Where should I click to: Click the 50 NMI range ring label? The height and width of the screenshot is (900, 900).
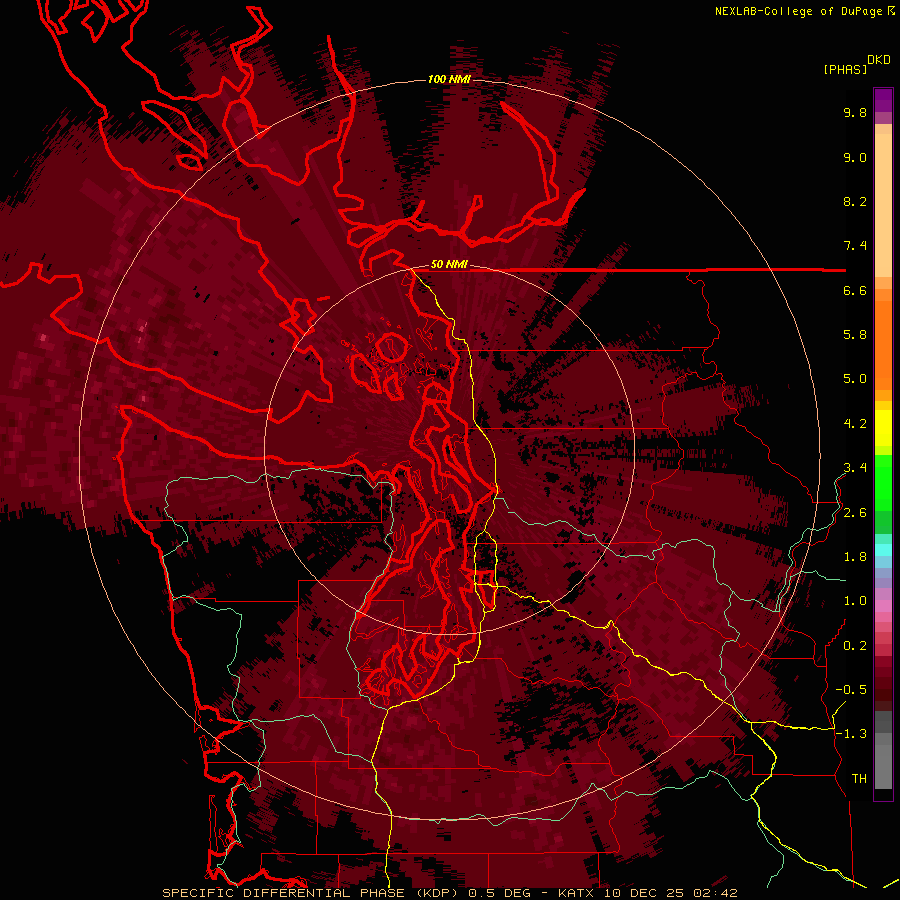[449, 264]
